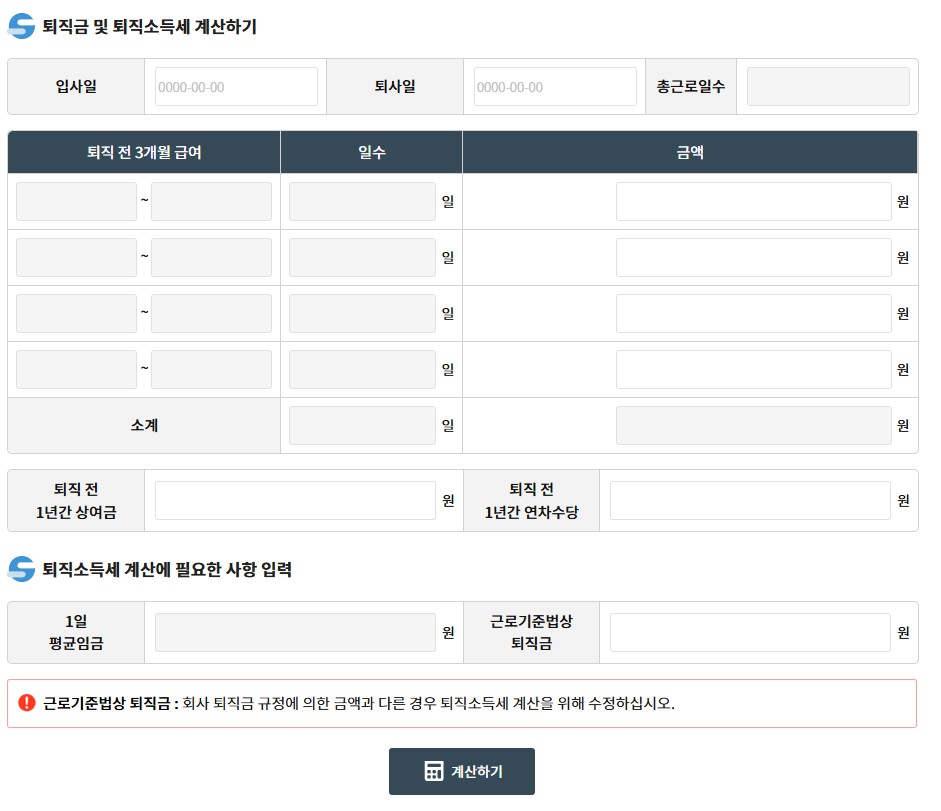Click logo icon beside 퇴직금 및 퇴직소득세 계산하기
This screenshot has width=941, height=811.
coord(22,26)
